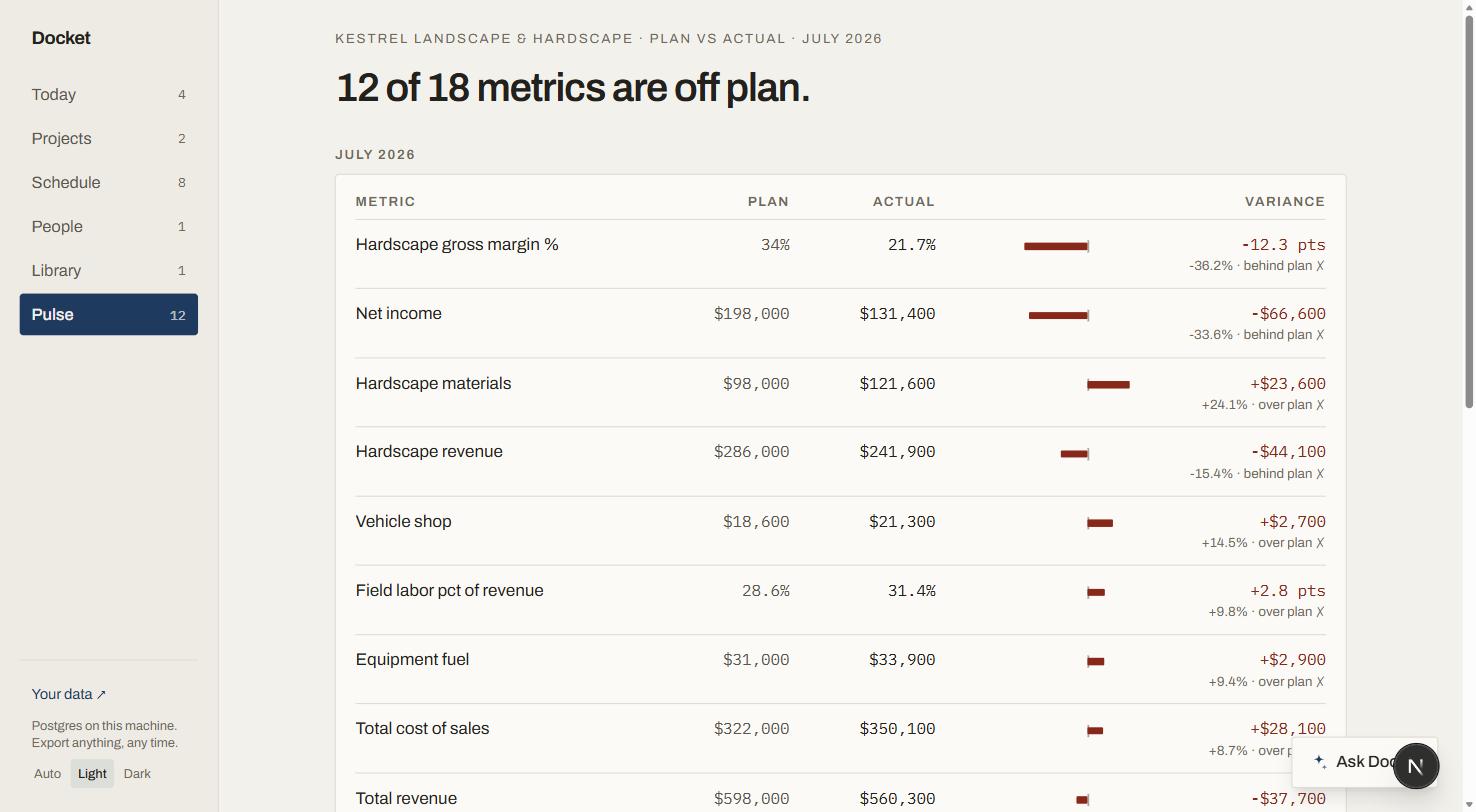Click the METRIC column header

tap(386, 202)
